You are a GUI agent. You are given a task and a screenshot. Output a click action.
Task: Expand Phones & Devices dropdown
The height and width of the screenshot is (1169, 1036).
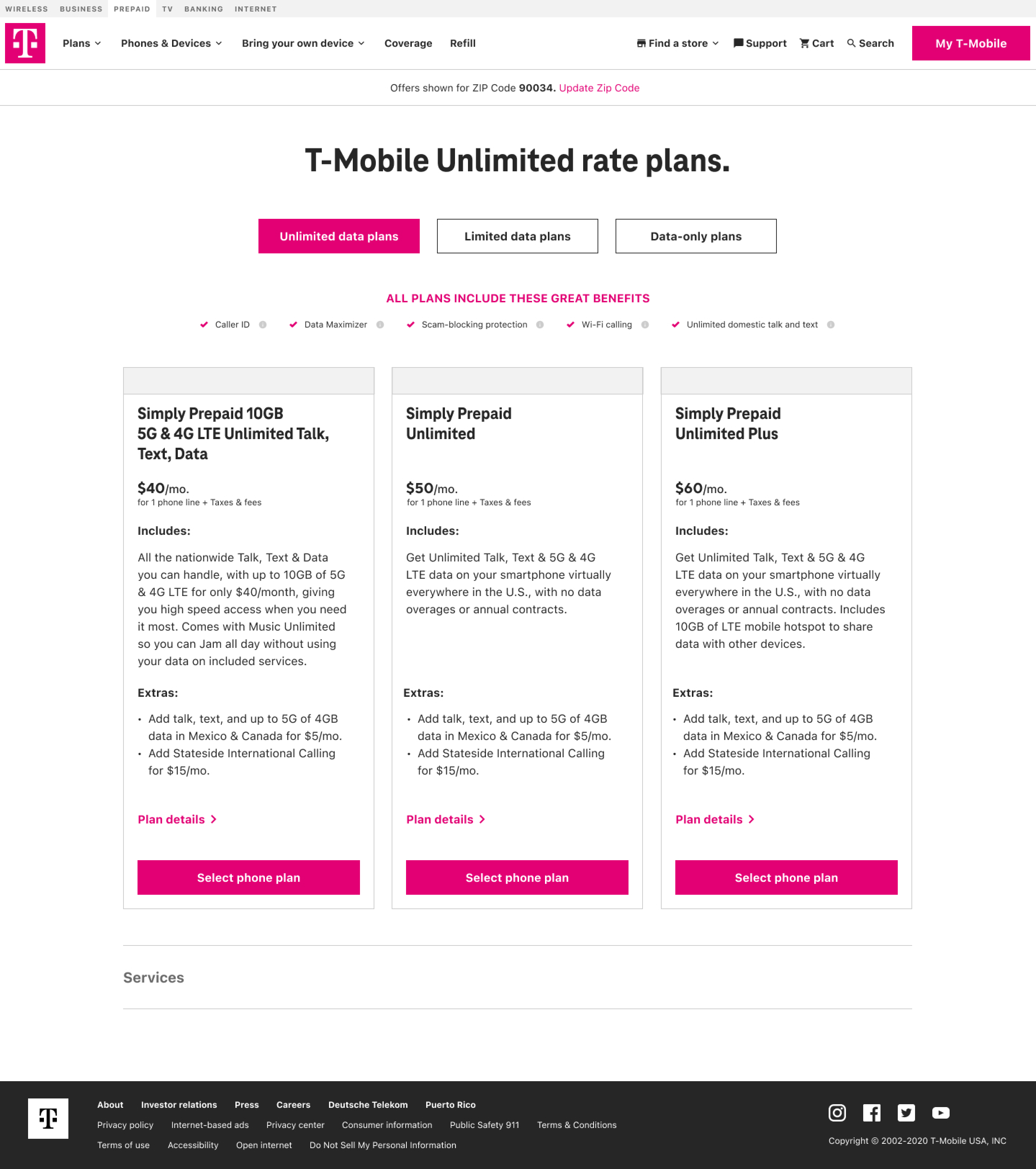click(x=171, y=44)
